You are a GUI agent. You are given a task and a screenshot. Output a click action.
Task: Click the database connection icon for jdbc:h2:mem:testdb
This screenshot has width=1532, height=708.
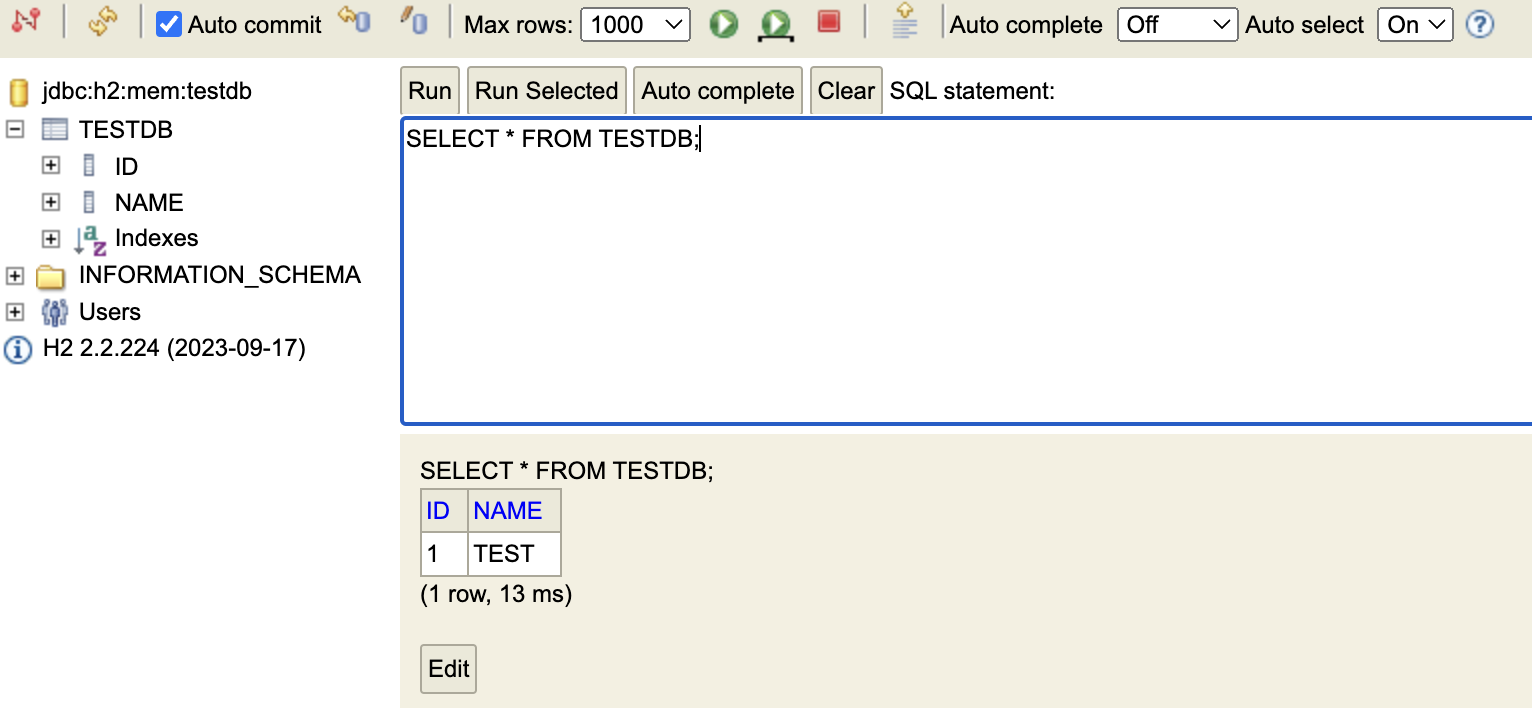tap(18, 91)
